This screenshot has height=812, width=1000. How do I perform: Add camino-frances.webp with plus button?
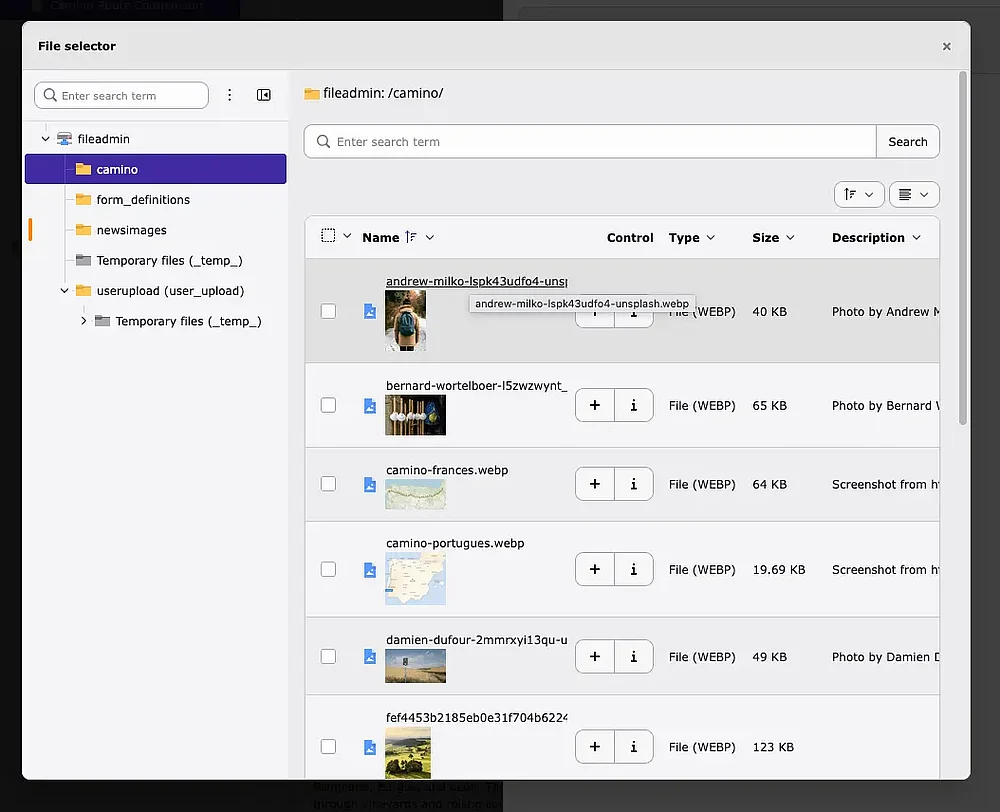click(x=595, y=484)
